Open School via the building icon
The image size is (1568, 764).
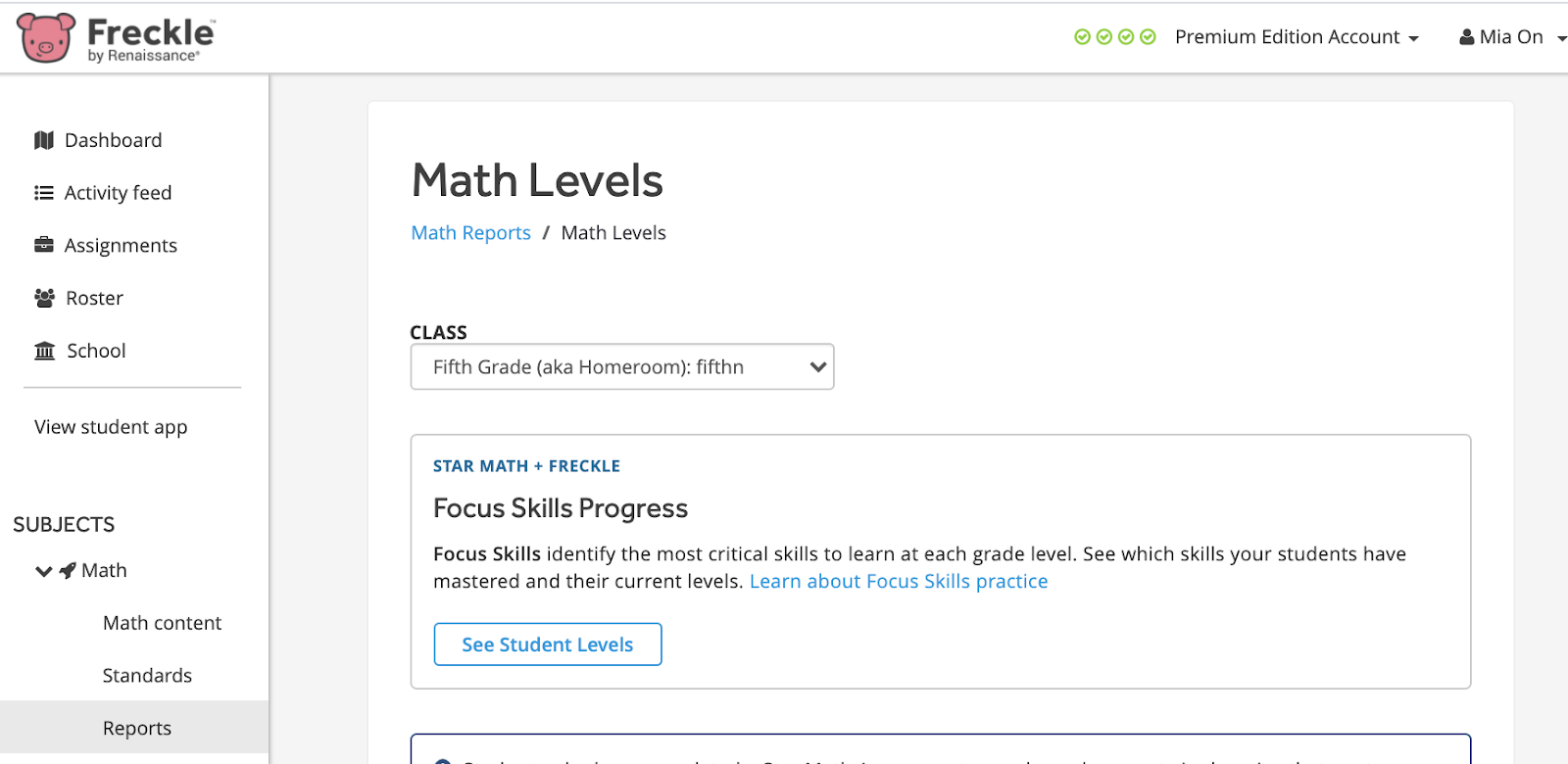pos(45,350)
